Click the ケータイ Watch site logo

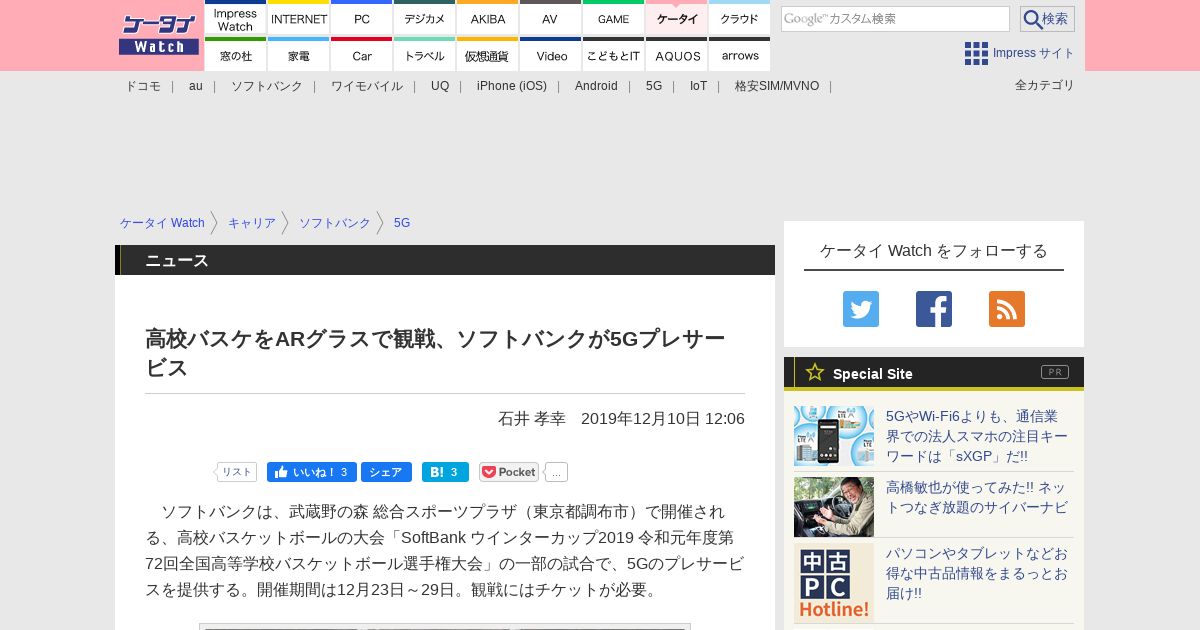[x=159, y=35]
